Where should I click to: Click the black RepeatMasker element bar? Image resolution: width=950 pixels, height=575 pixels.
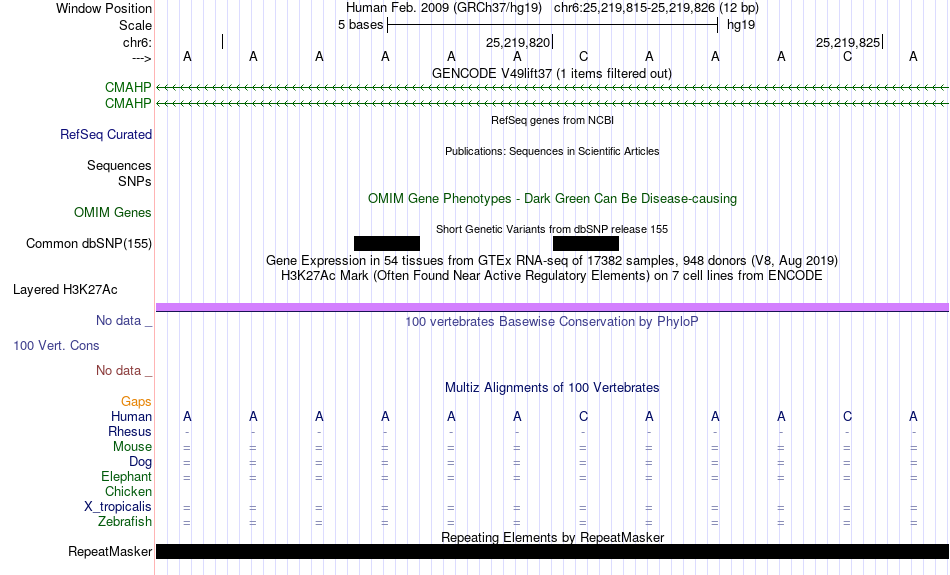[552, 551]
